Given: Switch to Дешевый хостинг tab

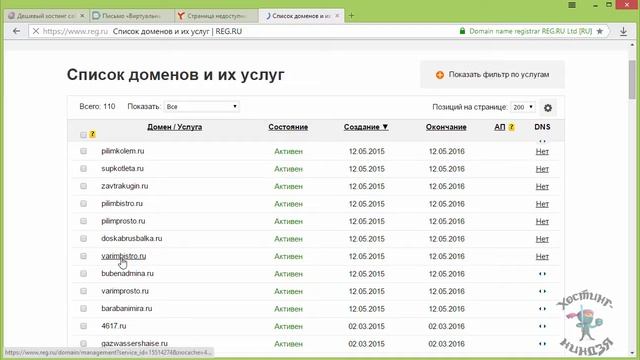Looking at the screenshot, I should click(x=46, y=16).
